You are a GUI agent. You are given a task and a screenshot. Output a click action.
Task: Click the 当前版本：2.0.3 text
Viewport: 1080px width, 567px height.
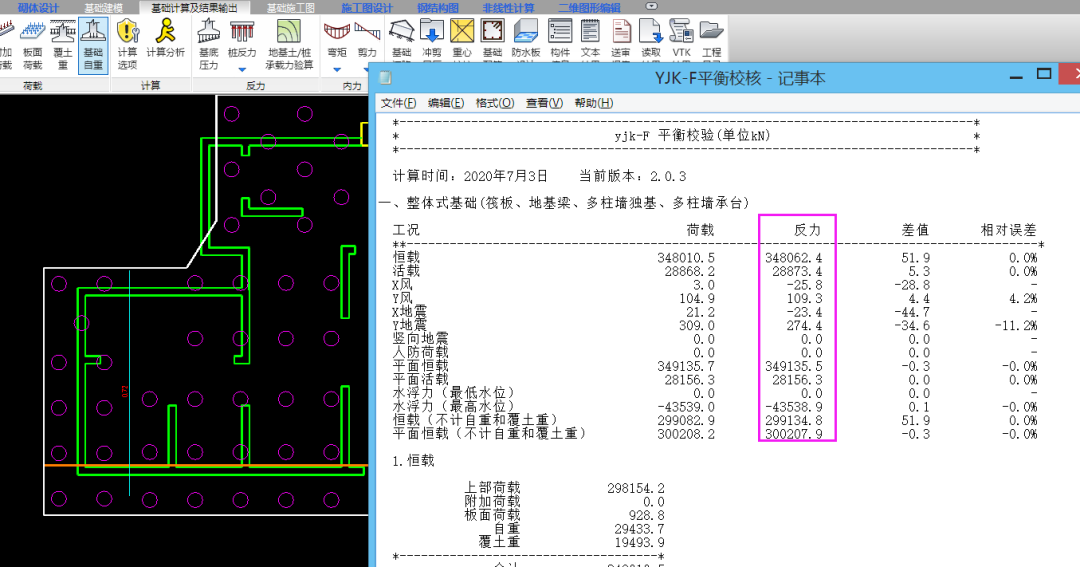tap(632, 176)
